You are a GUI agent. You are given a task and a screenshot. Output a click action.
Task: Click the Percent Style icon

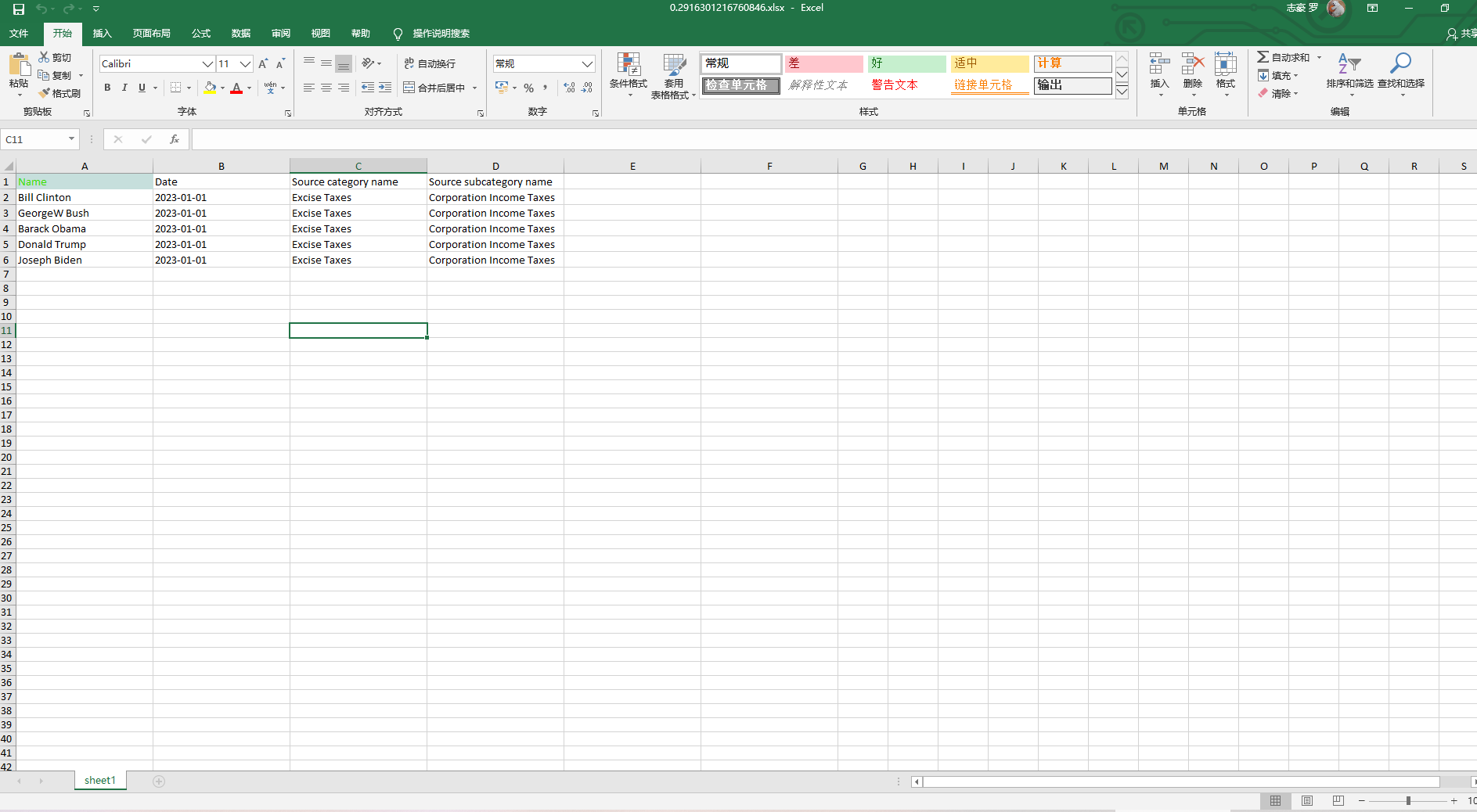coord(529,88)
